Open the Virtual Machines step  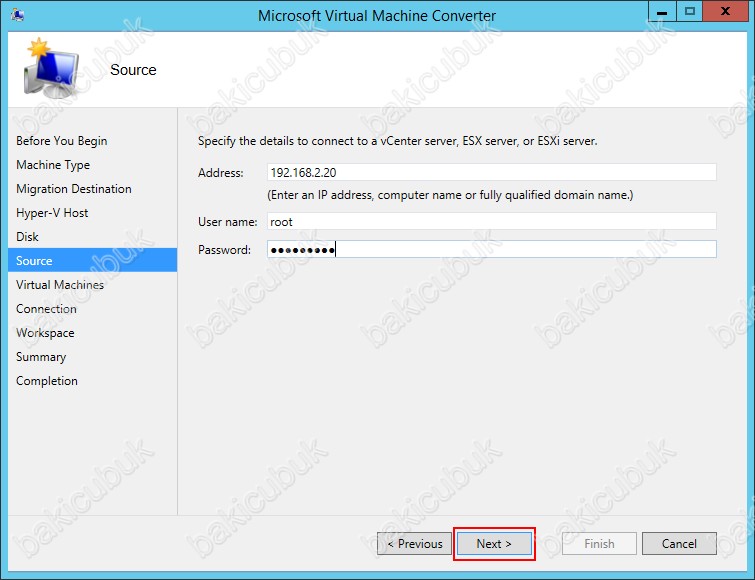[x=60, y=284]
